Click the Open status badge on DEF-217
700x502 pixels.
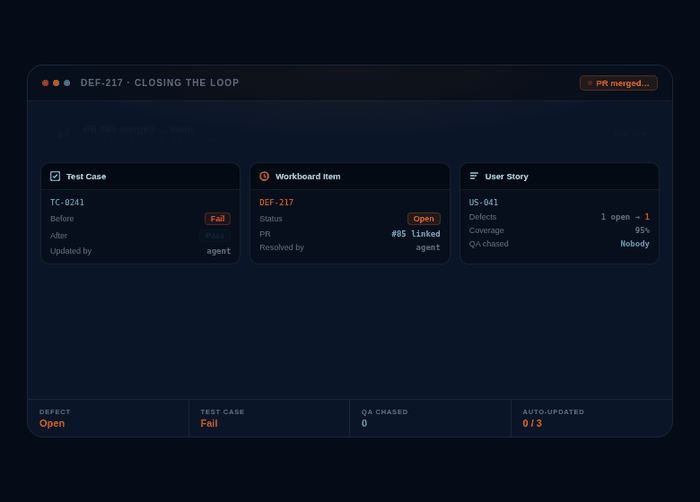click(x=424, y=218)
